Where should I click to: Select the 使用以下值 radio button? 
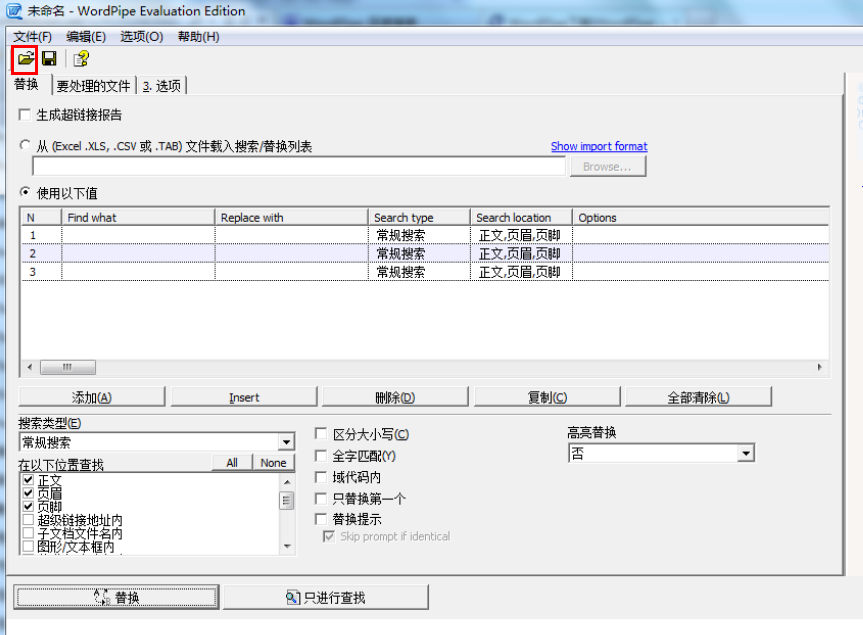(25, 193)
